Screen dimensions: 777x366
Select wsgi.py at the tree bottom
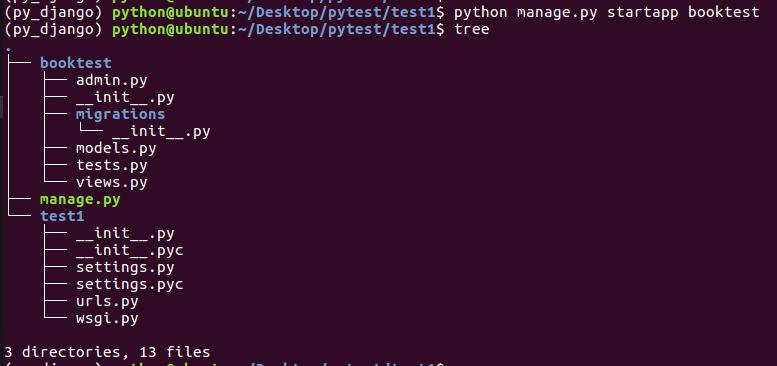[x=107, y=318]
